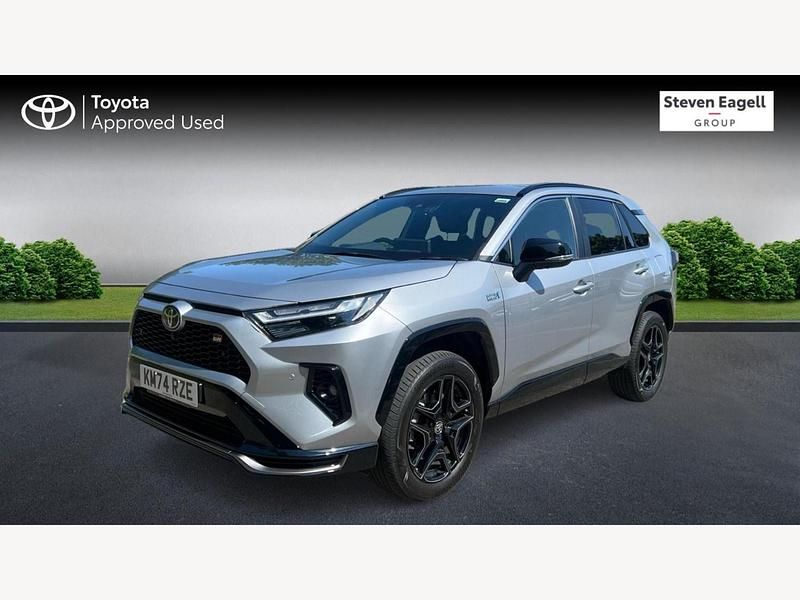Select the GR badge on the grille
The width and height of the screenshot is (800, 600).
[x=217, y=338]
